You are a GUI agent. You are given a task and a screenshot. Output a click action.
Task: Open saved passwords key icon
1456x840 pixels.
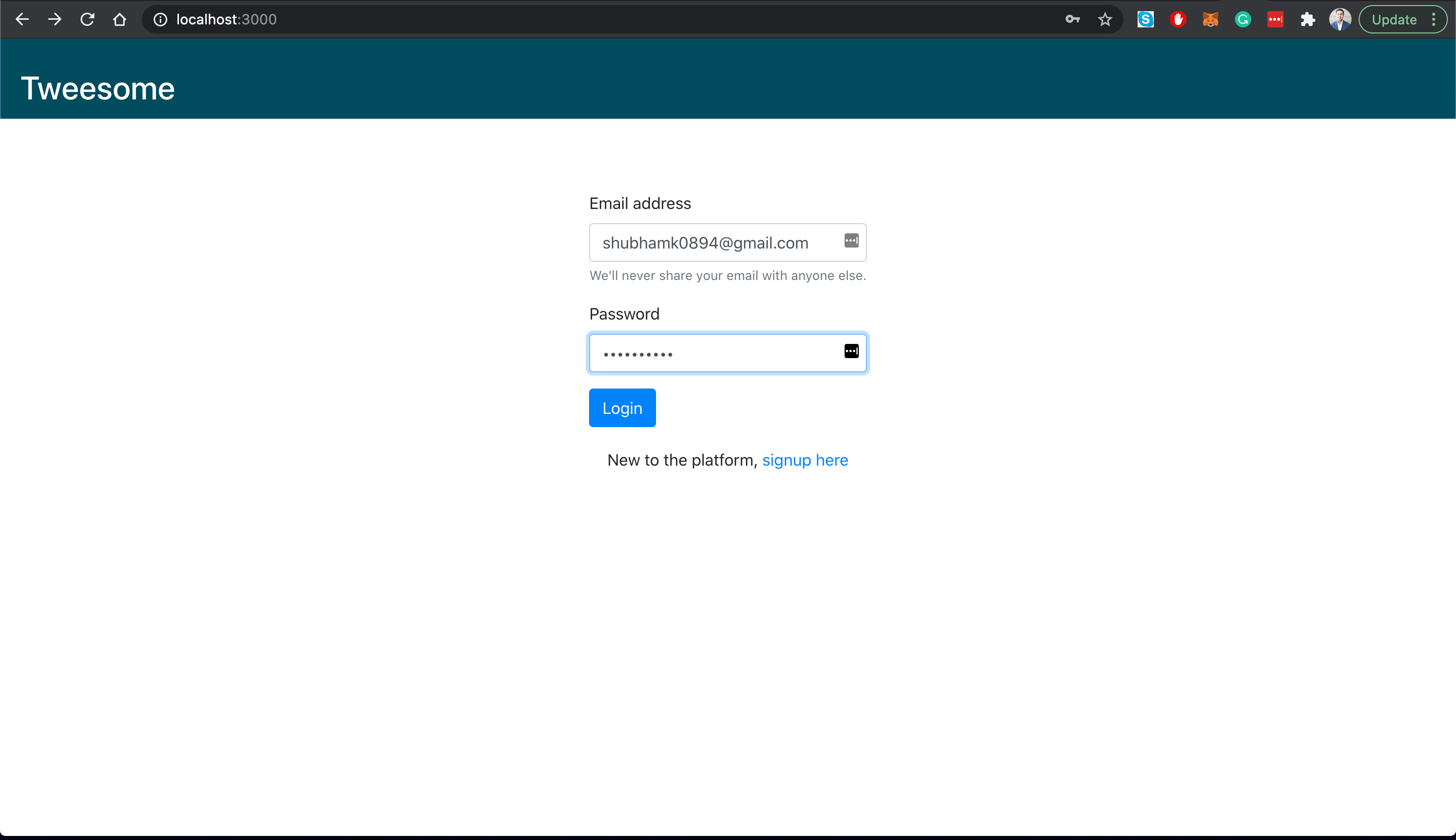point(1072,20)
